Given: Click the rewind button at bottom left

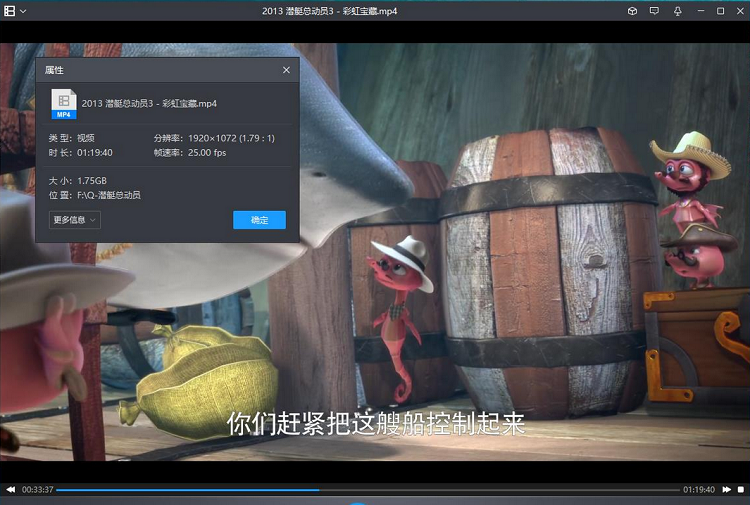Looking at the screenshot, I should (x=10, y=490).
